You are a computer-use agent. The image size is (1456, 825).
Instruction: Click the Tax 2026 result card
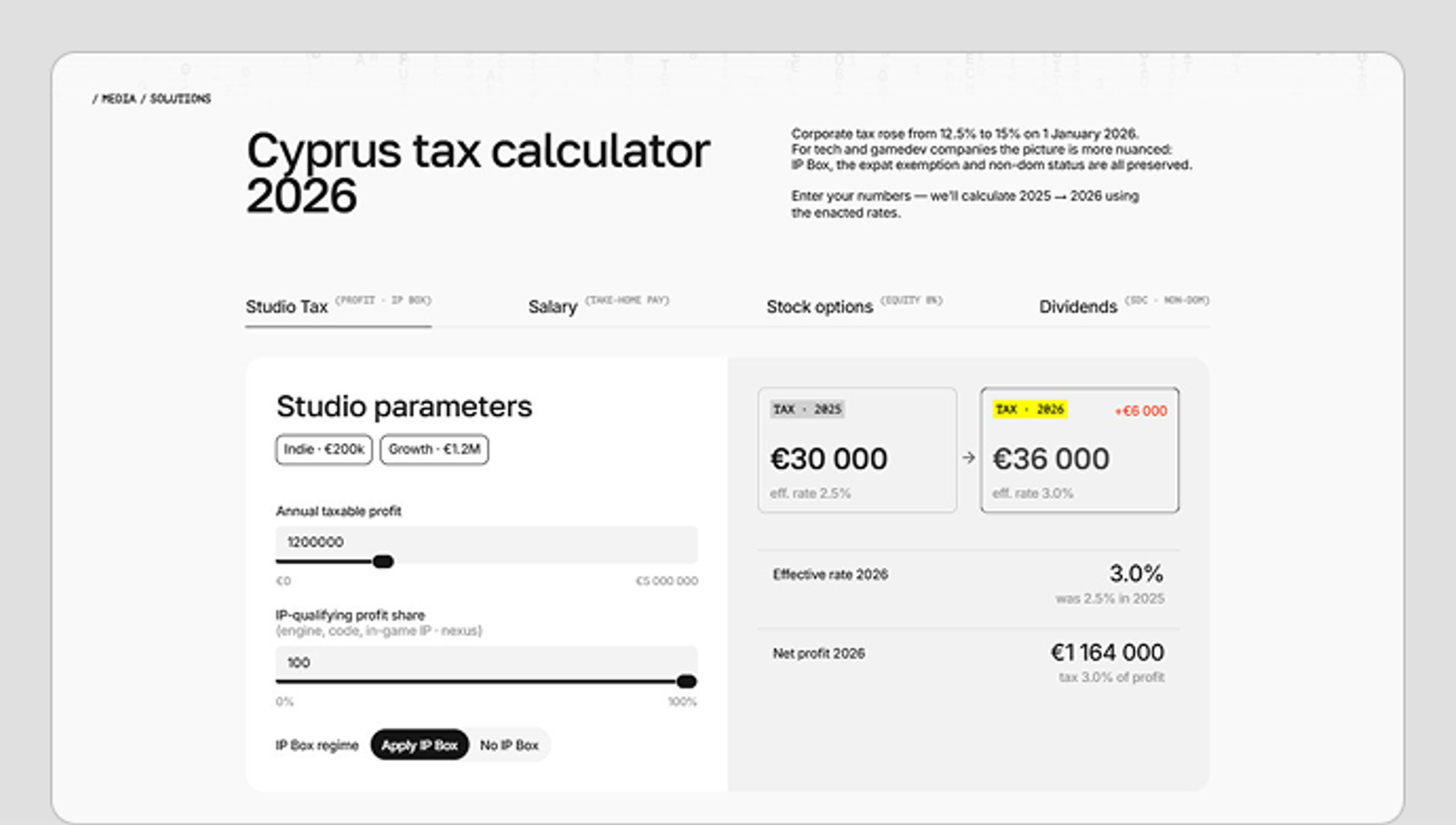click(x=1080, y=450)
